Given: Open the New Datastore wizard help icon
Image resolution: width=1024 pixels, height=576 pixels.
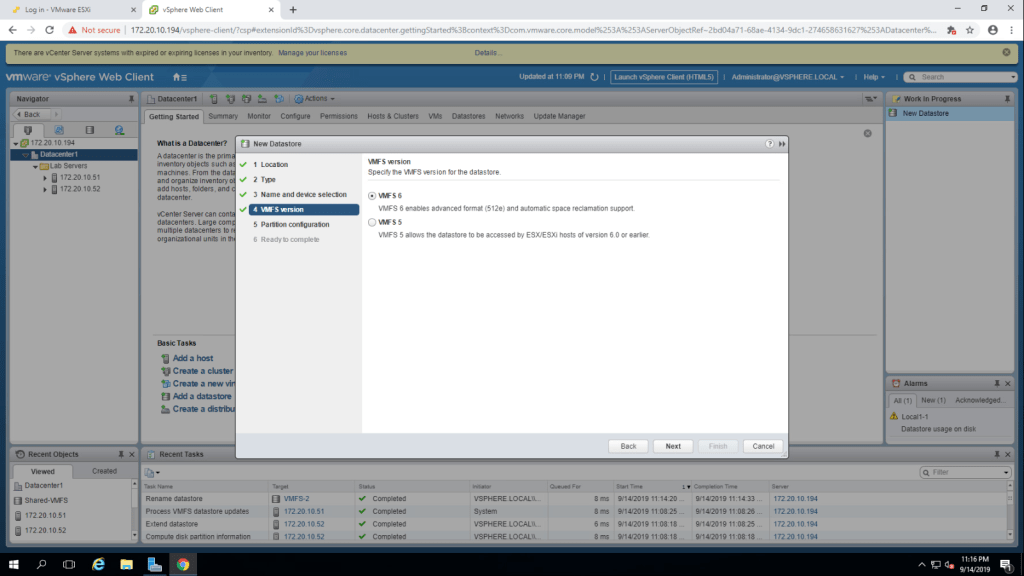Looking at the screenshot, I should [x=770, y=144].
